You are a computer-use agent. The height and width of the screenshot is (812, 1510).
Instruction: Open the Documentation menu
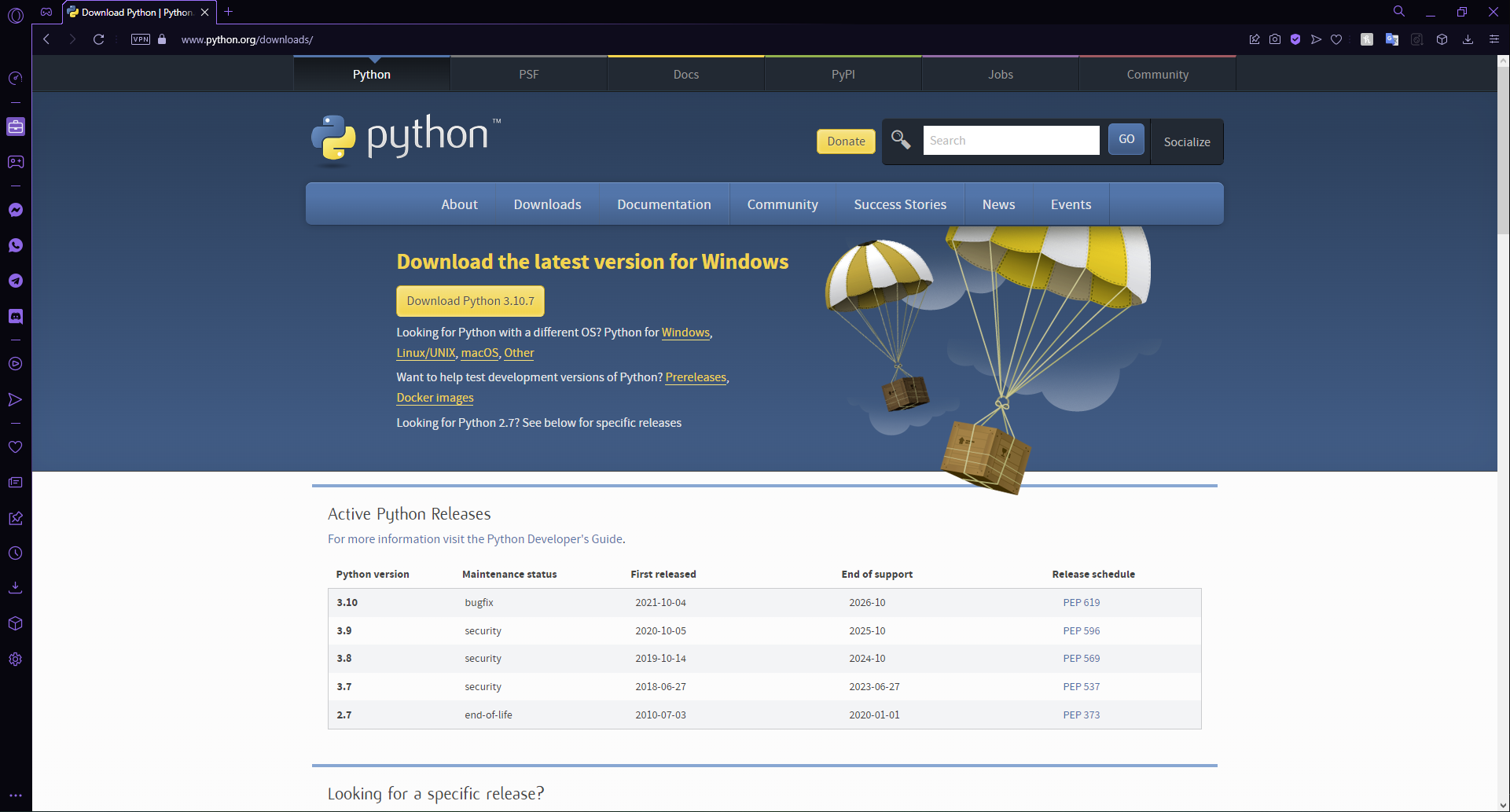tap(664, 204)
